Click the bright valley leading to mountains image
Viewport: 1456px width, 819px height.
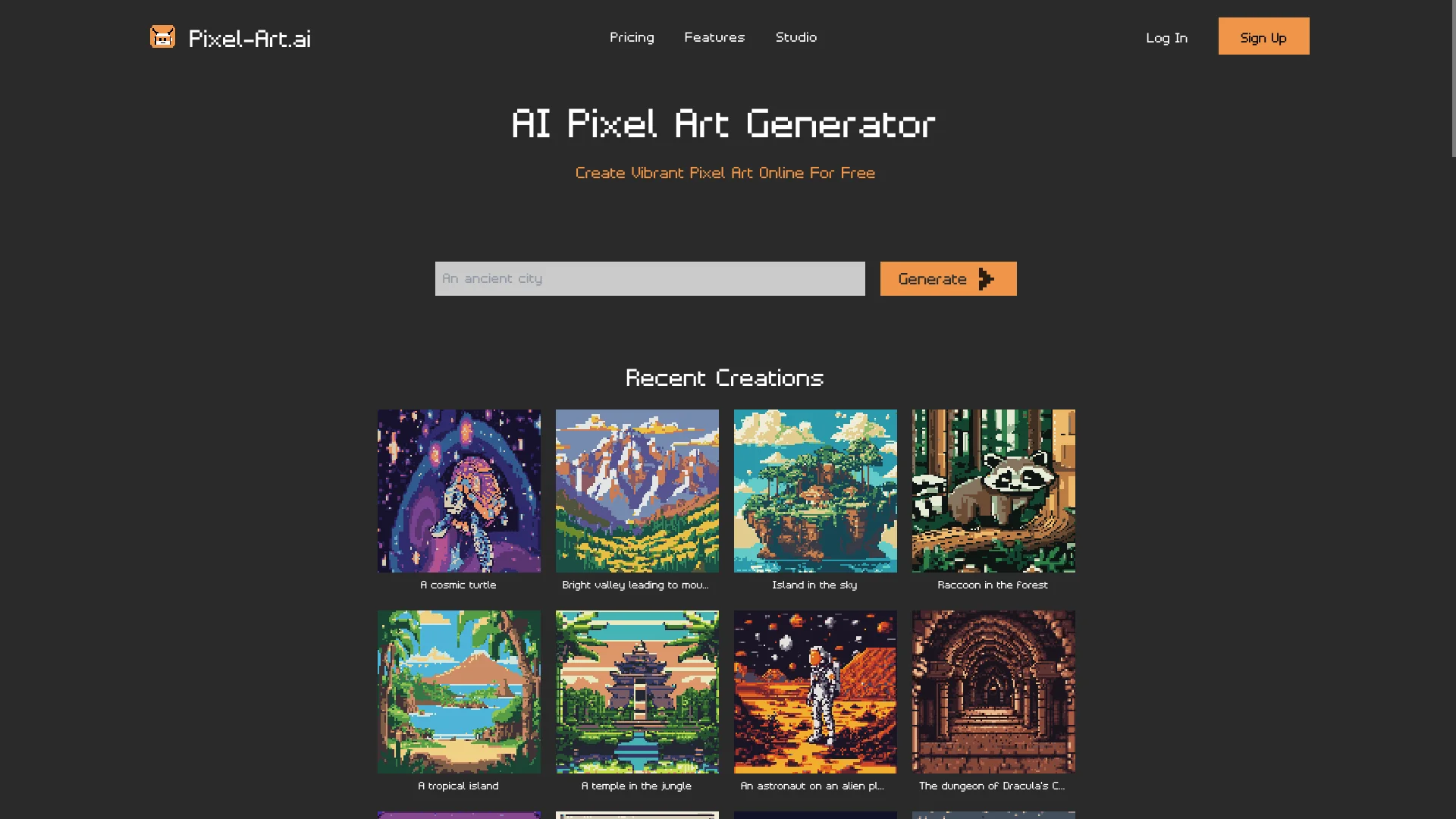point(637,490)
